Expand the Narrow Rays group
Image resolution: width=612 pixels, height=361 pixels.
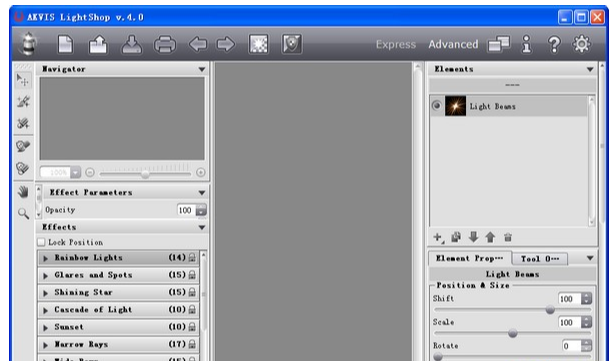(46, 345)
